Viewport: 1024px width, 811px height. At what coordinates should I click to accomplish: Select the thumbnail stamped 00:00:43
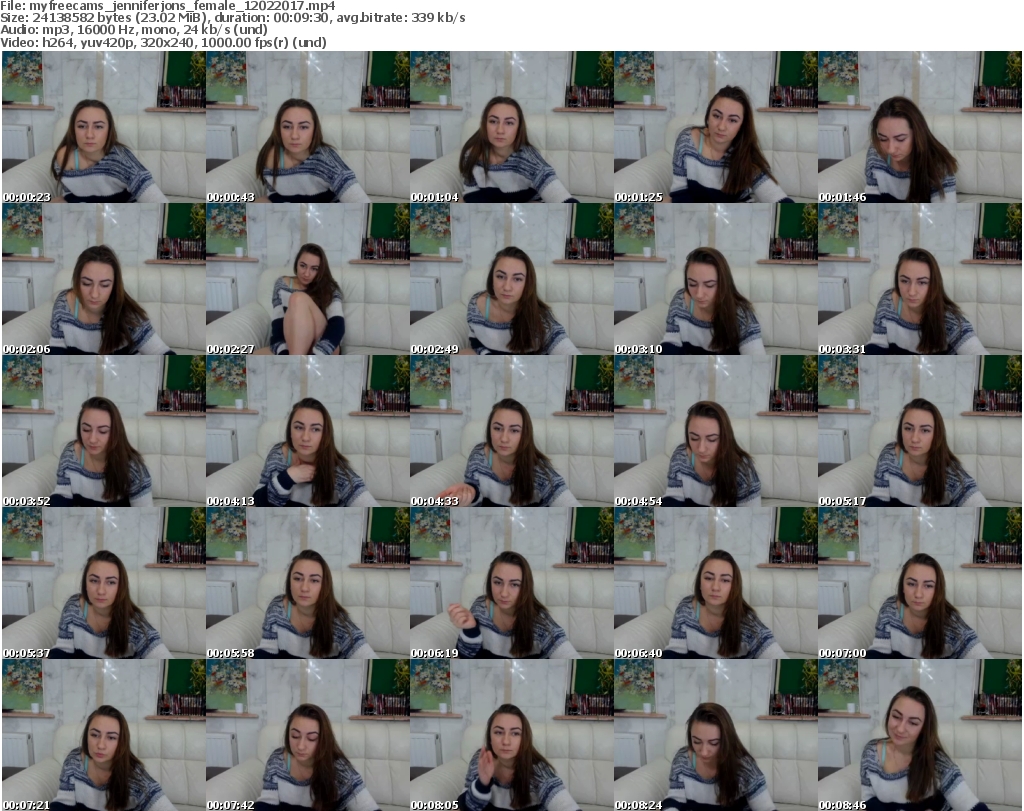(308, 127)
